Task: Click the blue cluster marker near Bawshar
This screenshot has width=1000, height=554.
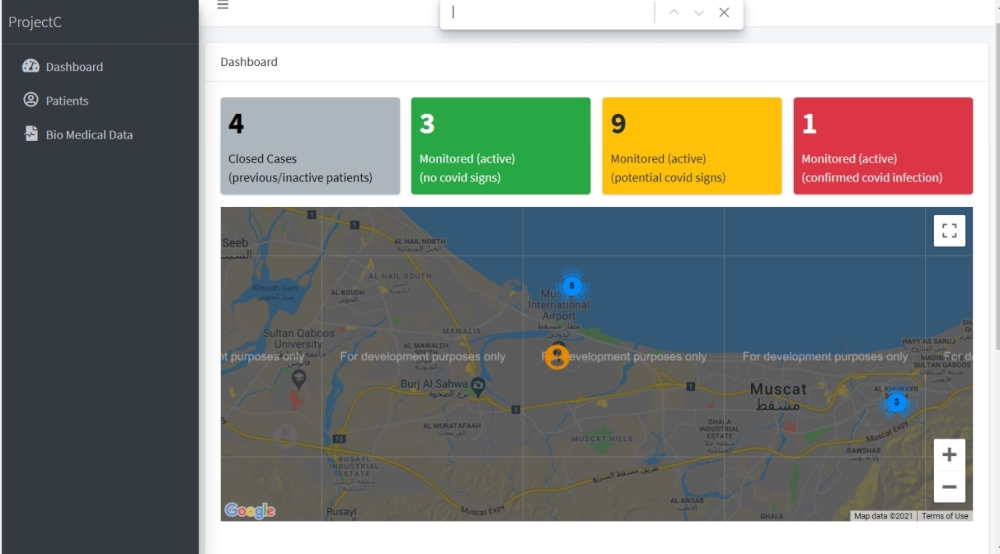Action: click(896, 402)
